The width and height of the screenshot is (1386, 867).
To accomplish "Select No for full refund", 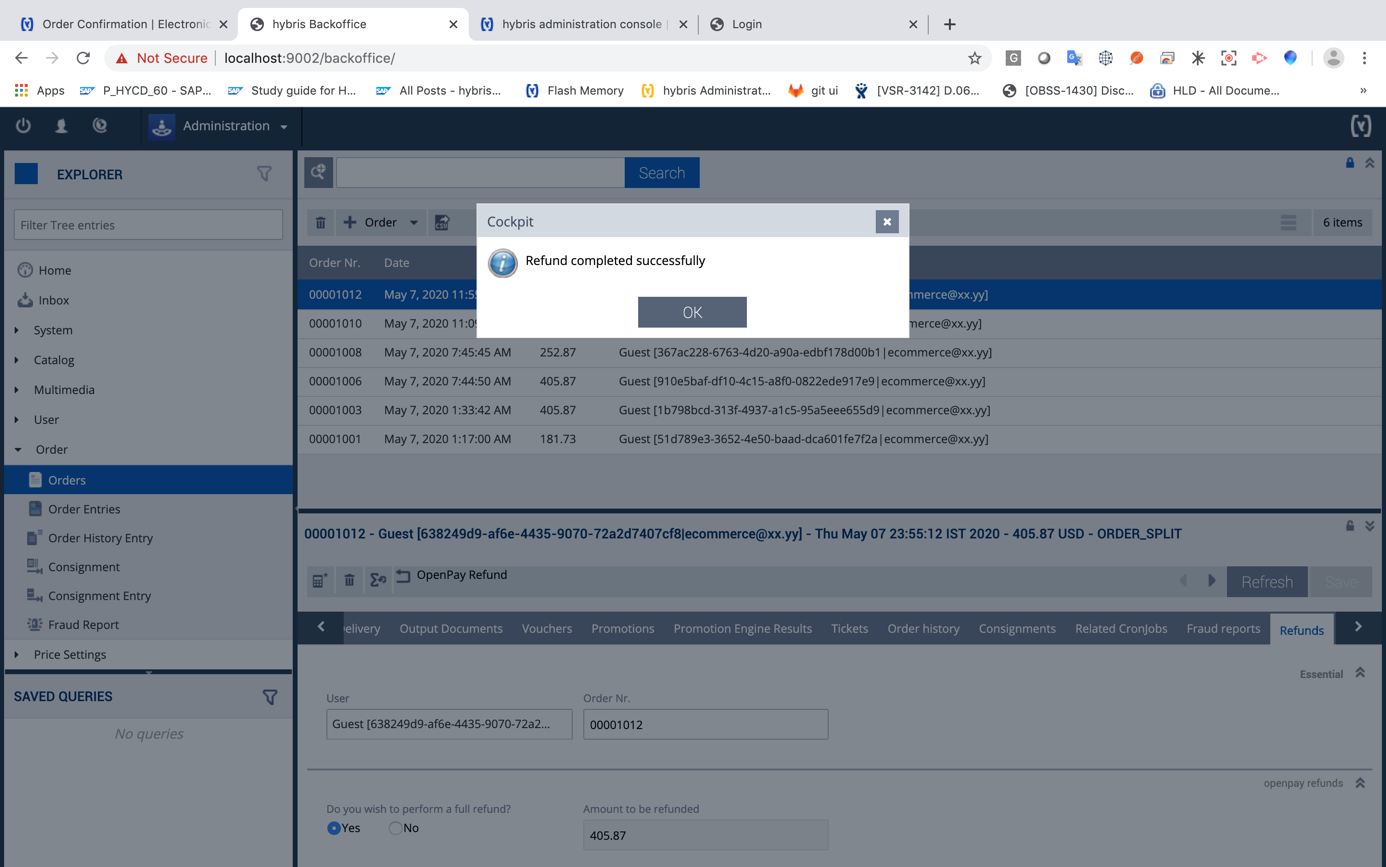I will [x=396, y=828].
